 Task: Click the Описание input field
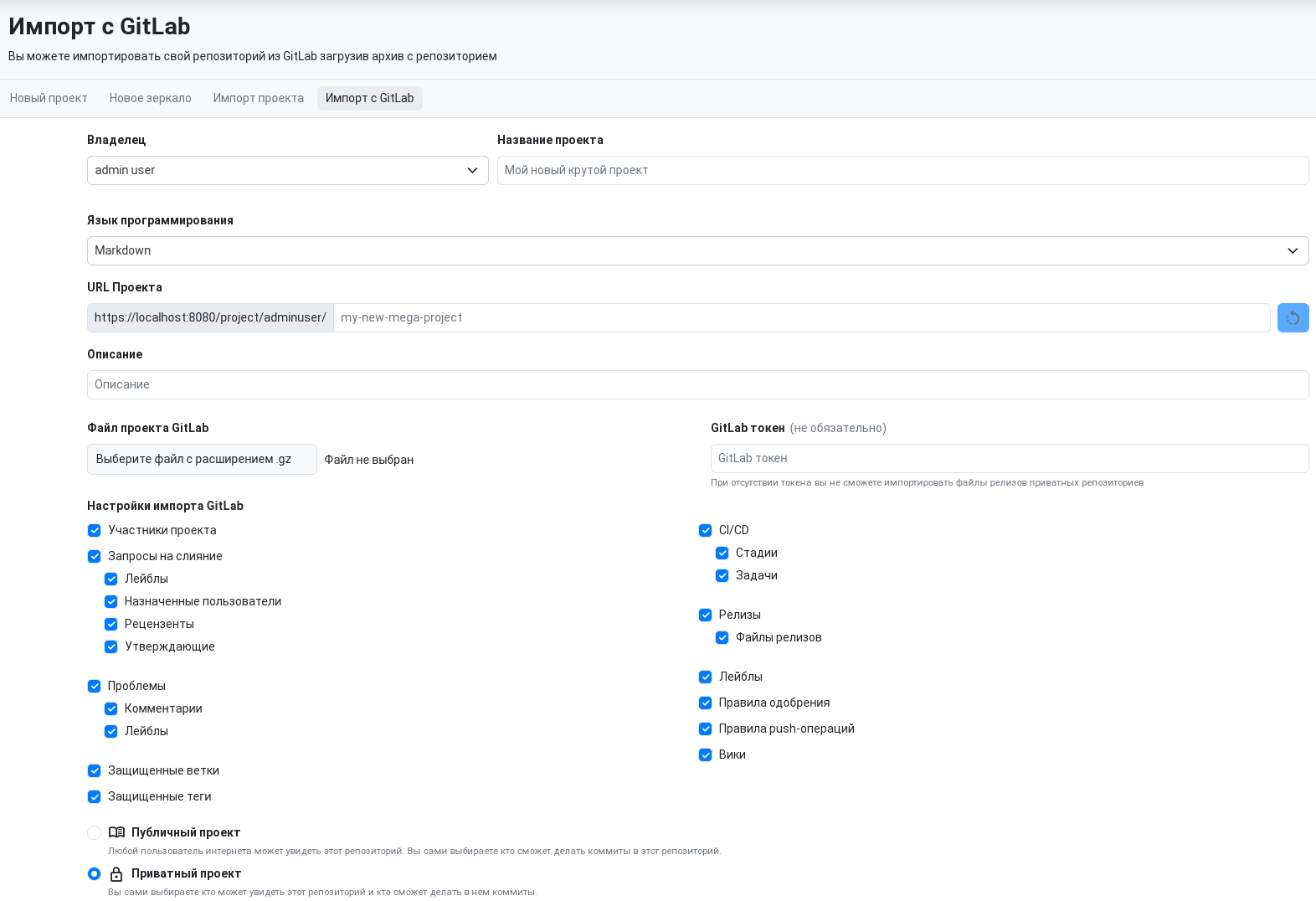click(x=698, y=384)
